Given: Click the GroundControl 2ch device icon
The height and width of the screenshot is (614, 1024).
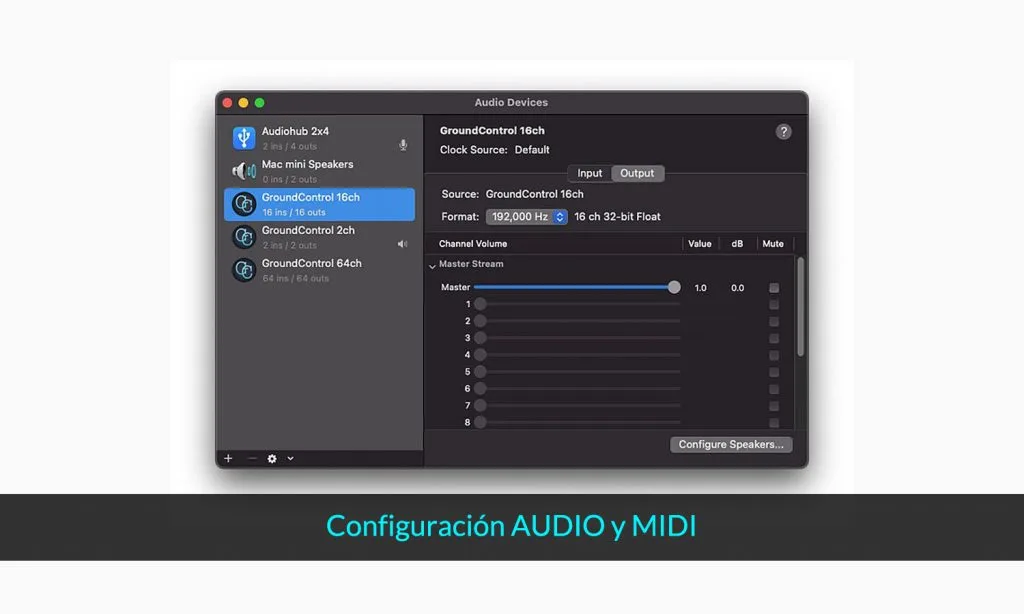Looking at the screenshot, I should point(244,237).
